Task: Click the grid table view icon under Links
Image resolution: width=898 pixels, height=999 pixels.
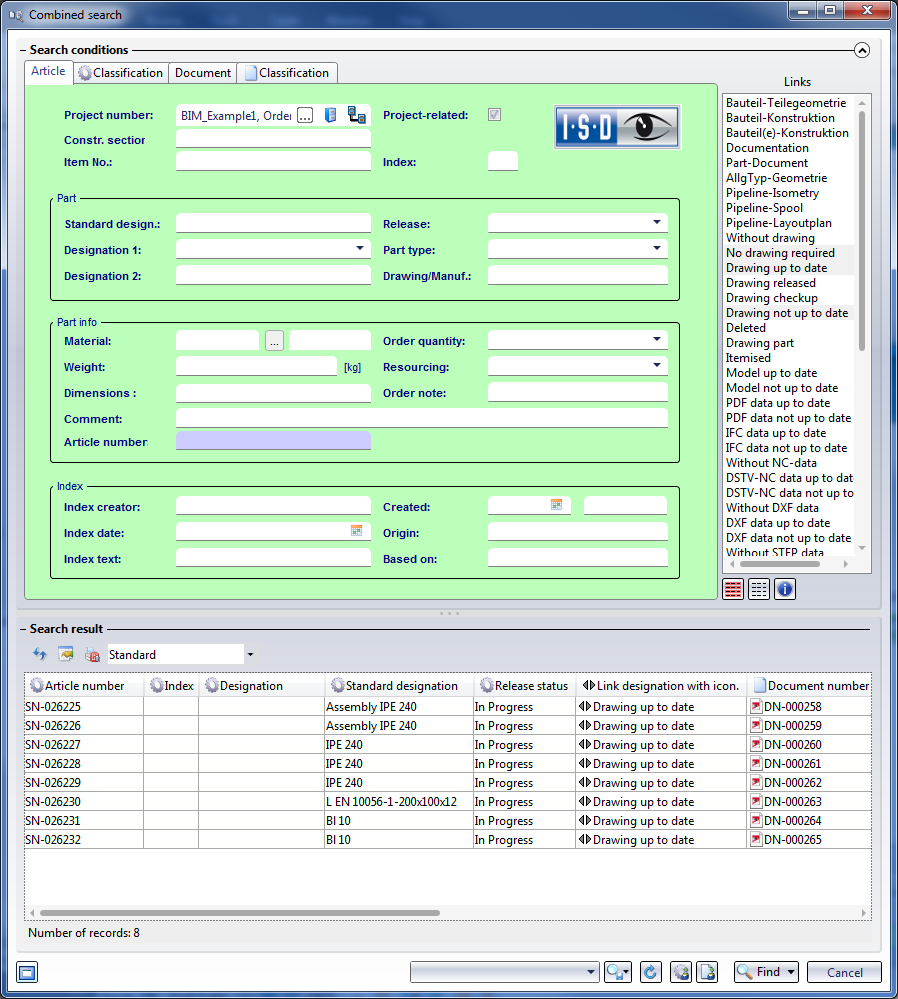Action: (x=759, y=589)
